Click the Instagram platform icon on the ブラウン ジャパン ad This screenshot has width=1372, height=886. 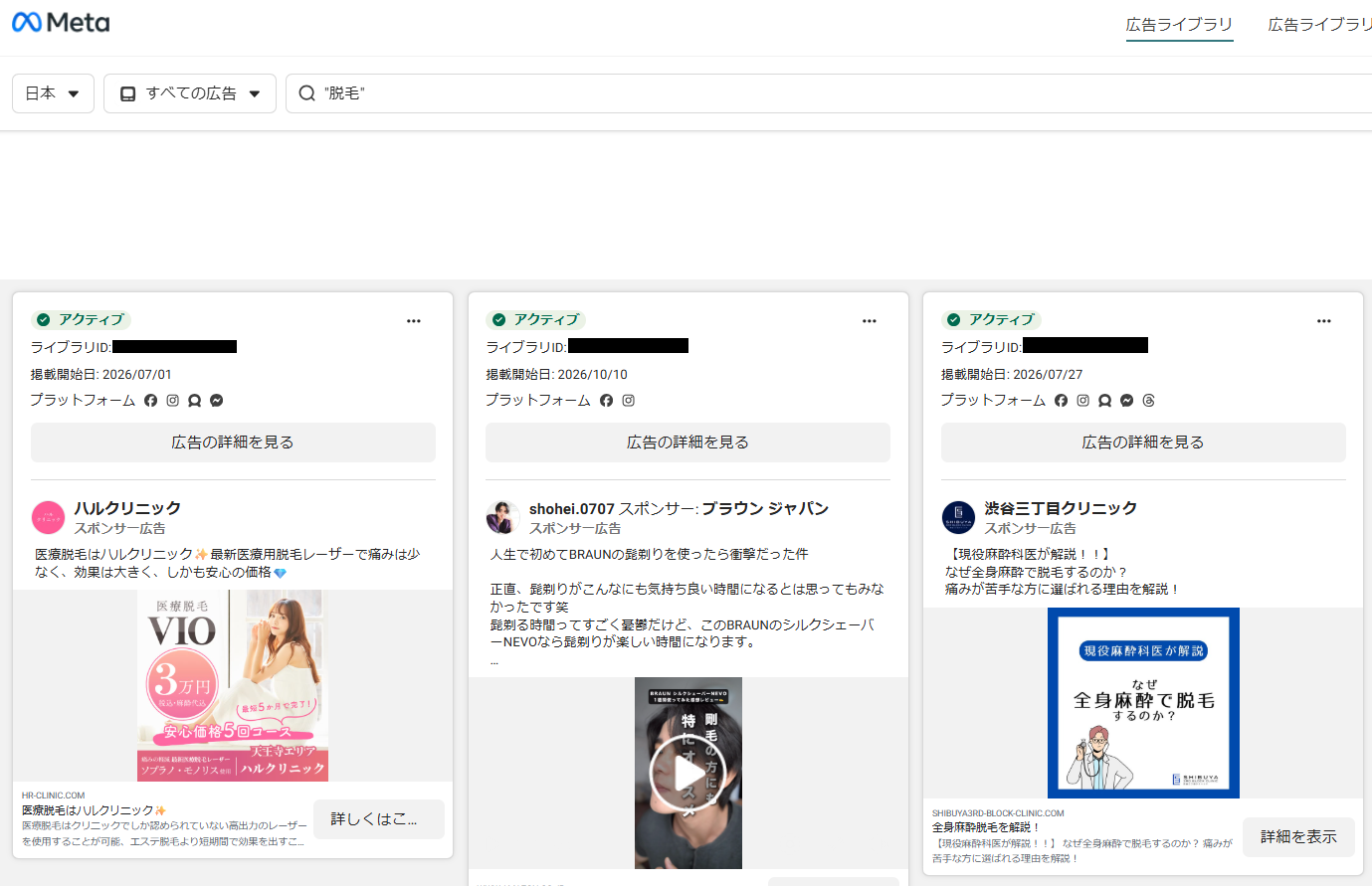[629, 401]
